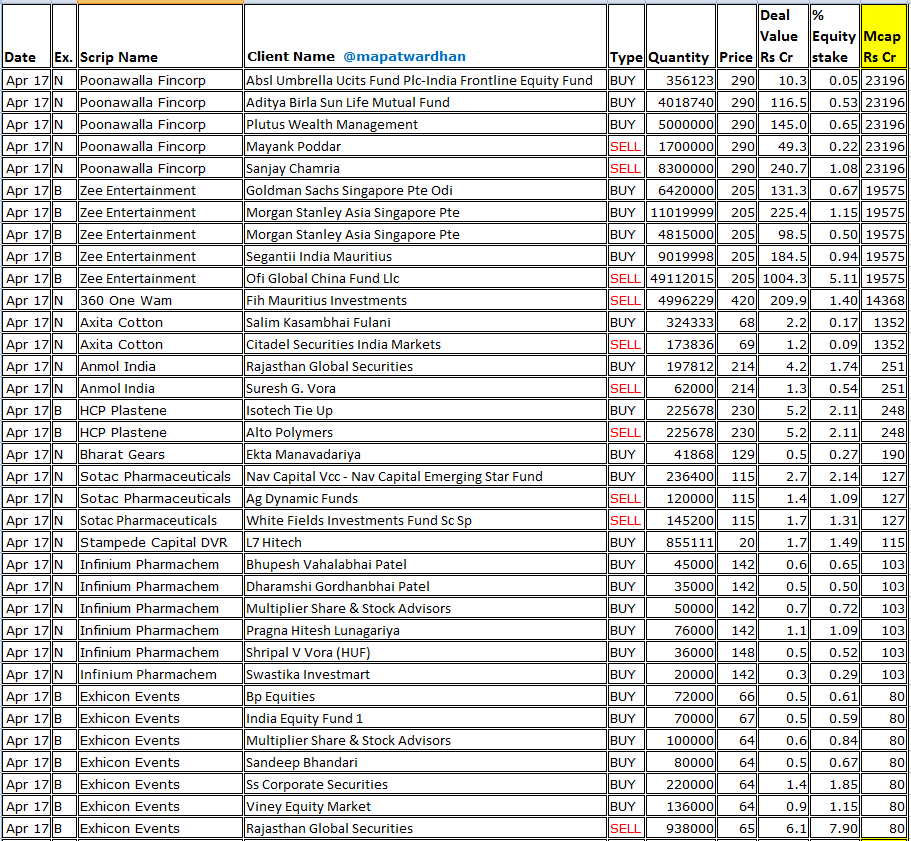Click the Mcap value 14368
911x841 pixels.
(883, 300)
